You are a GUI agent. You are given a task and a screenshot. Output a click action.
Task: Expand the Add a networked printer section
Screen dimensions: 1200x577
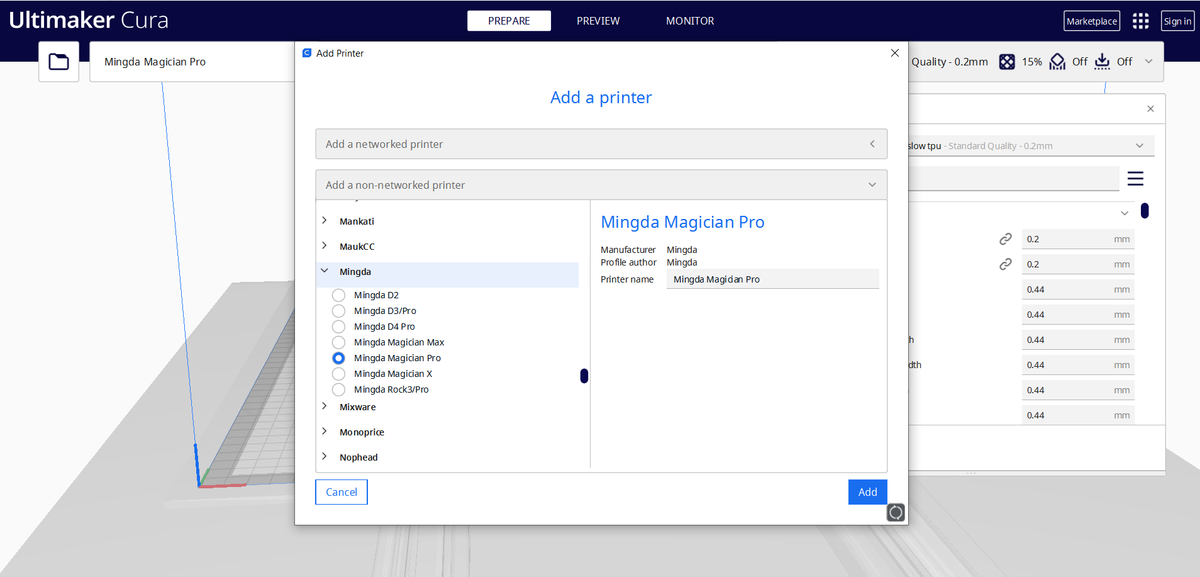point(870,143)
